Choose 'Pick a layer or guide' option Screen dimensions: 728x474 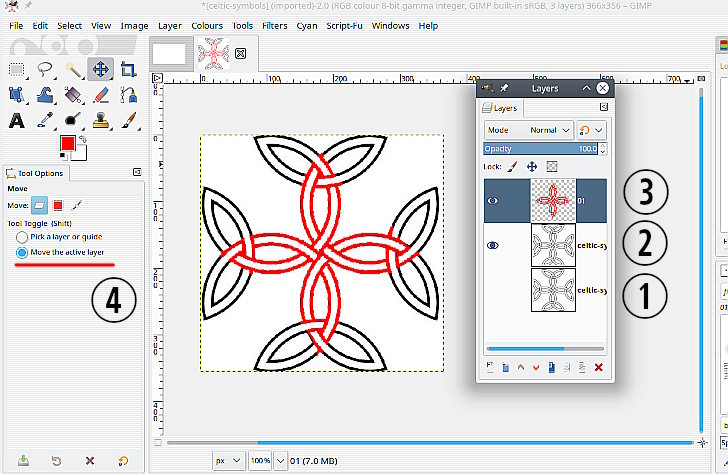pos(22,237)
